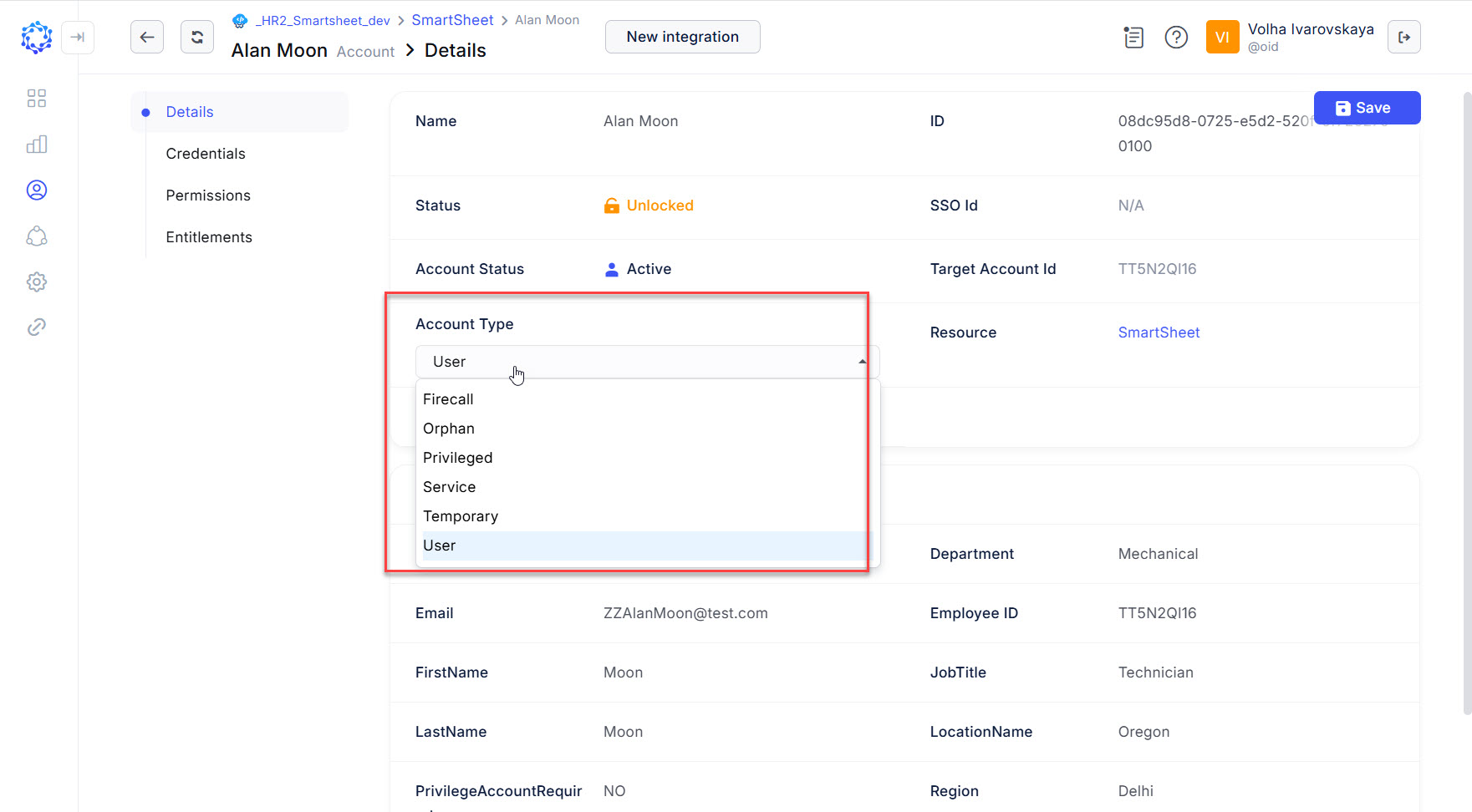Collapse the Account Type dropdown
Image resolution: width=1472 pixels, height=812 pixels.
point(862,361)
